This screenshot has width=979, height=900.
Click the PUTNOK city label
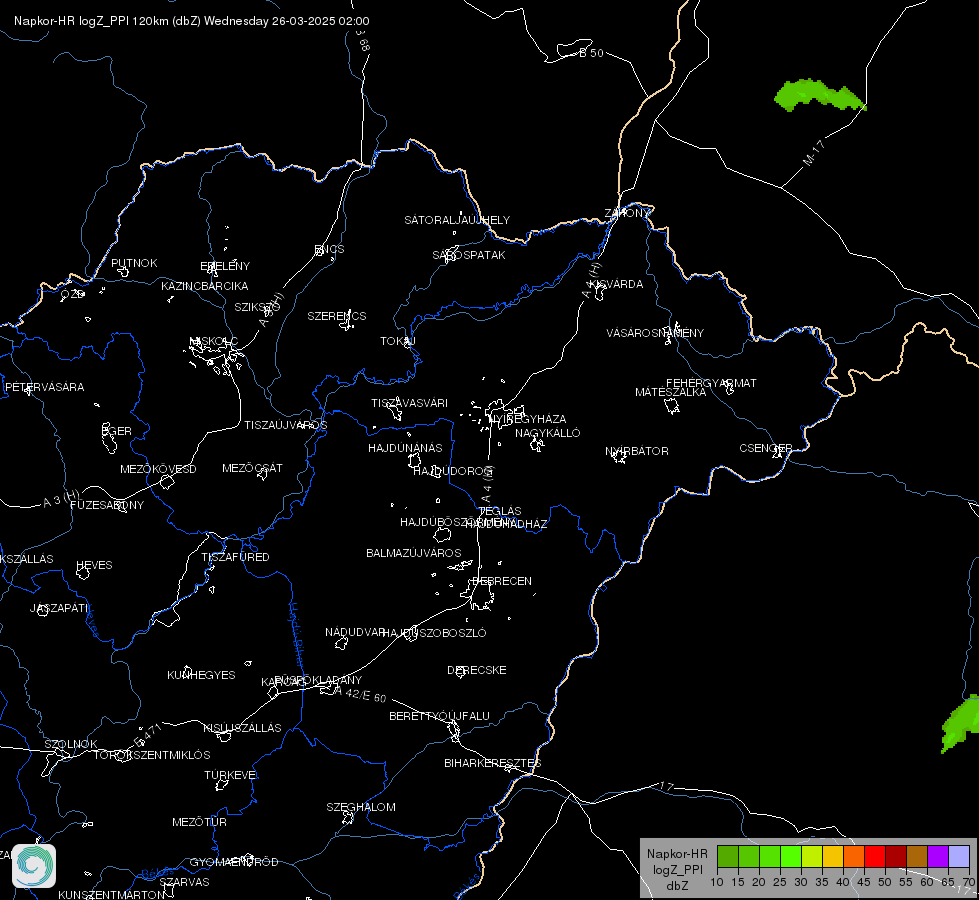134,263
